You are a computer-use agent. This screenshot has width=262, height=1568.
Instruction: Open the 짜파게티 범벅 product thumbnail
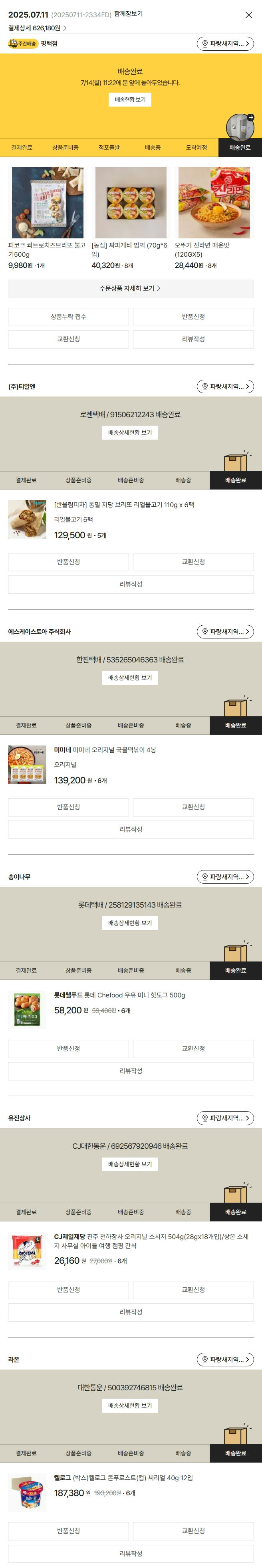coord(130,203)
